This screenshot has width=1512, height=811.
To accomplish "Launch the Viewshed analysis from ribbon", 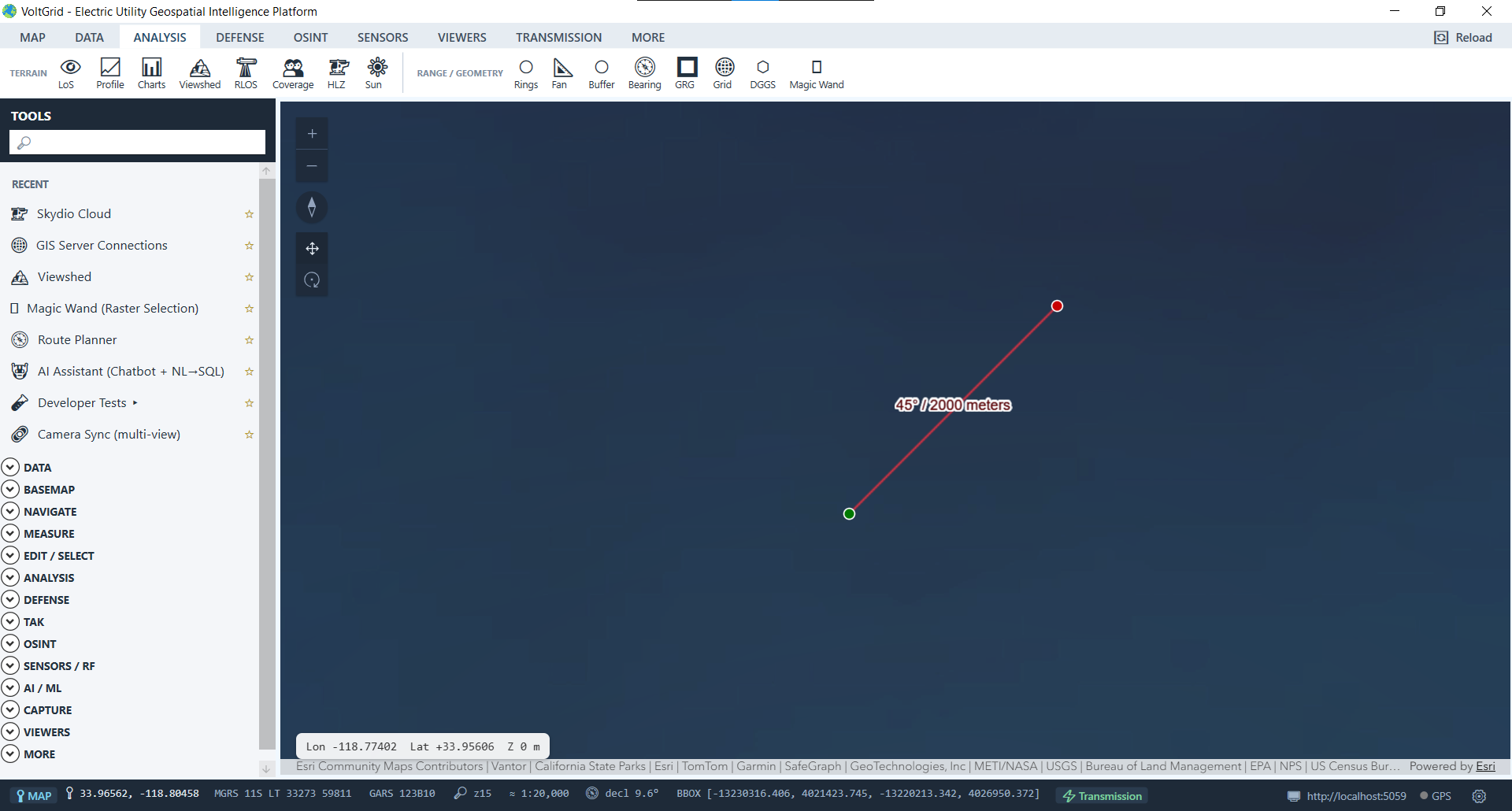I will [x=200, y=73].
